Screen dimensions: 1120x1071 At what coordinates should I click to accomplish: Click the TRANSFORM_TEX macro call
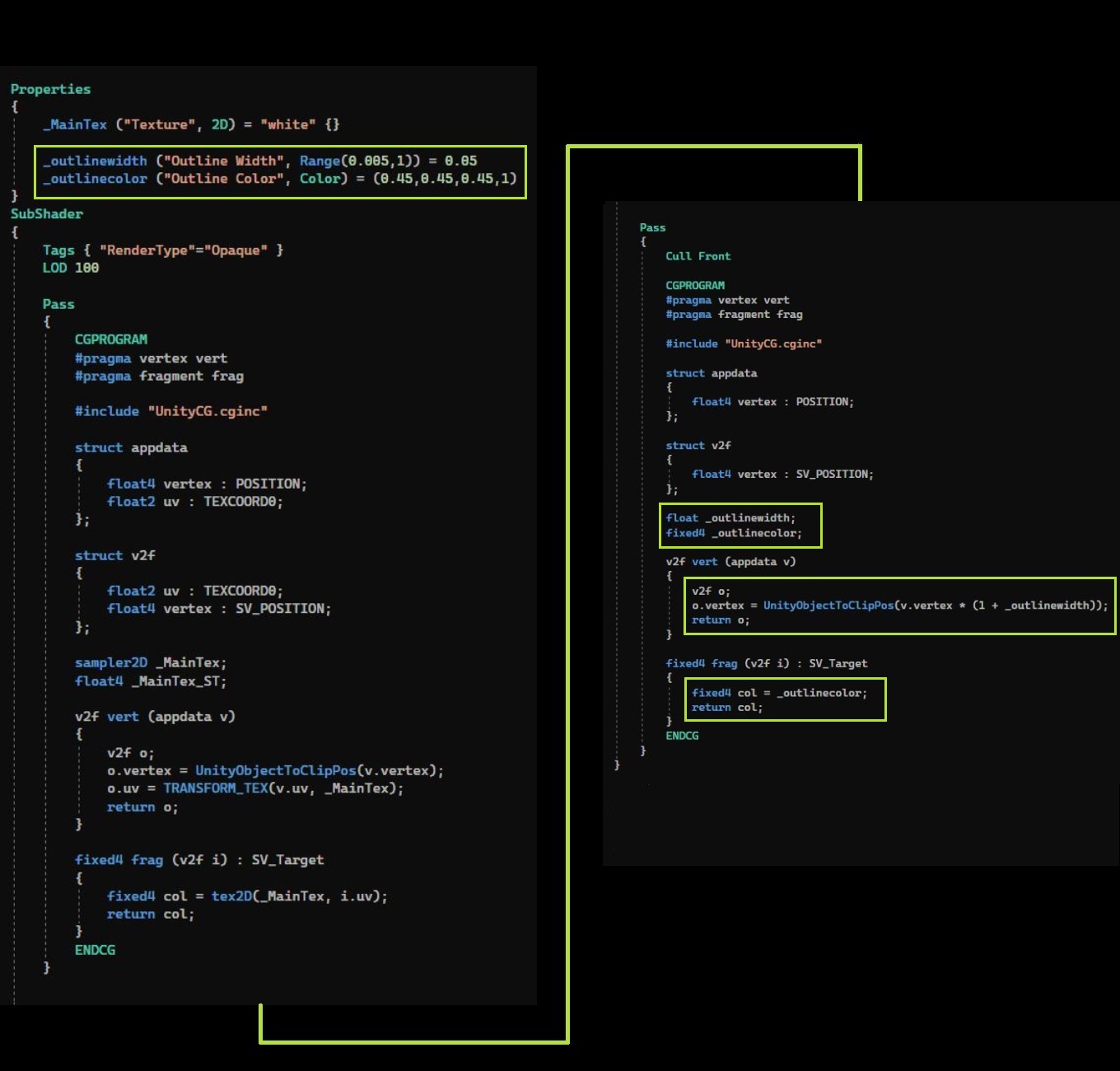(216, 788)
